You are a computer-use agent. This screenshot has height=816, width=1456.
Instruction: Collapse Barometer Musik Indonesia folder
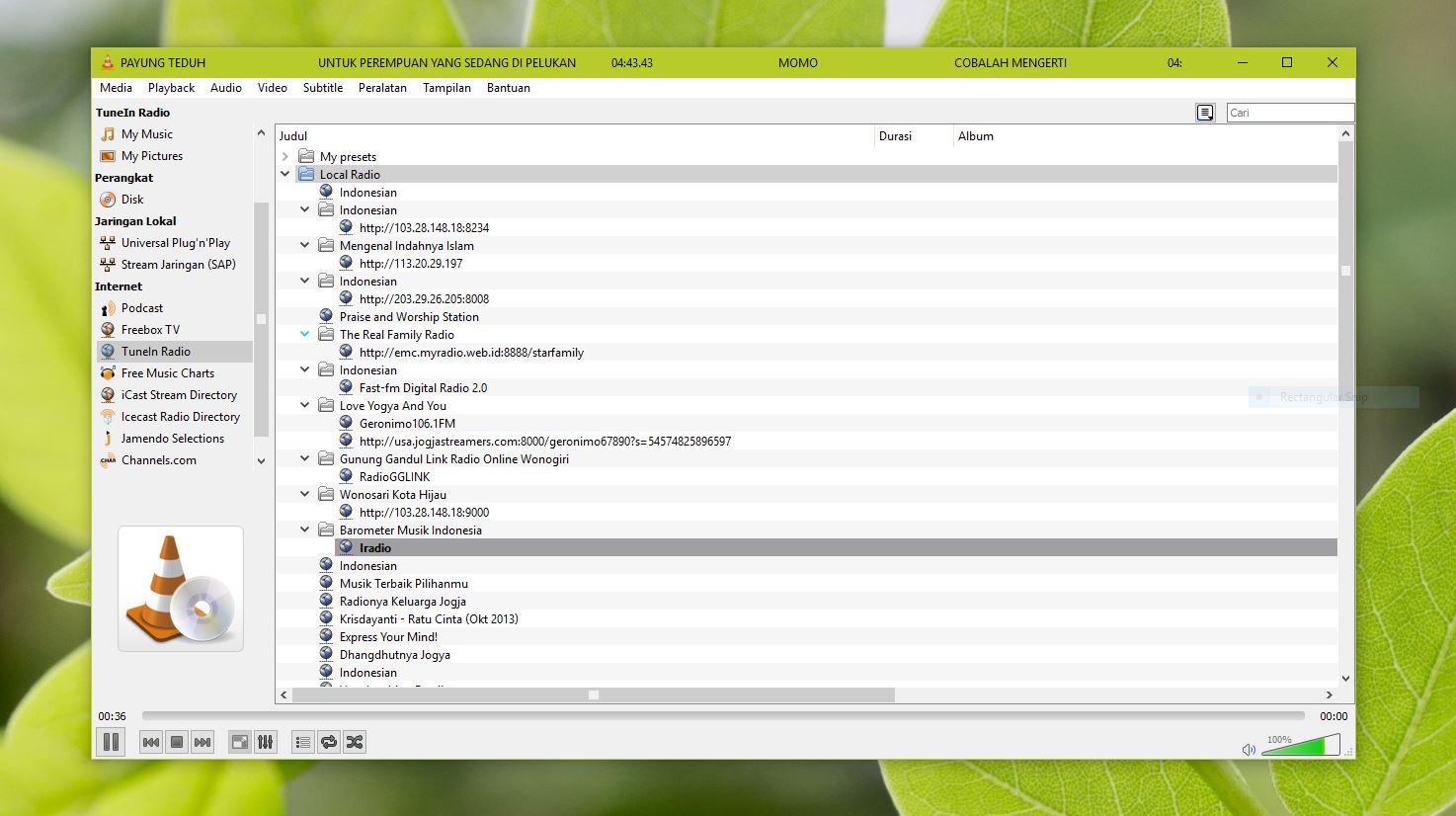pos(304,530)
